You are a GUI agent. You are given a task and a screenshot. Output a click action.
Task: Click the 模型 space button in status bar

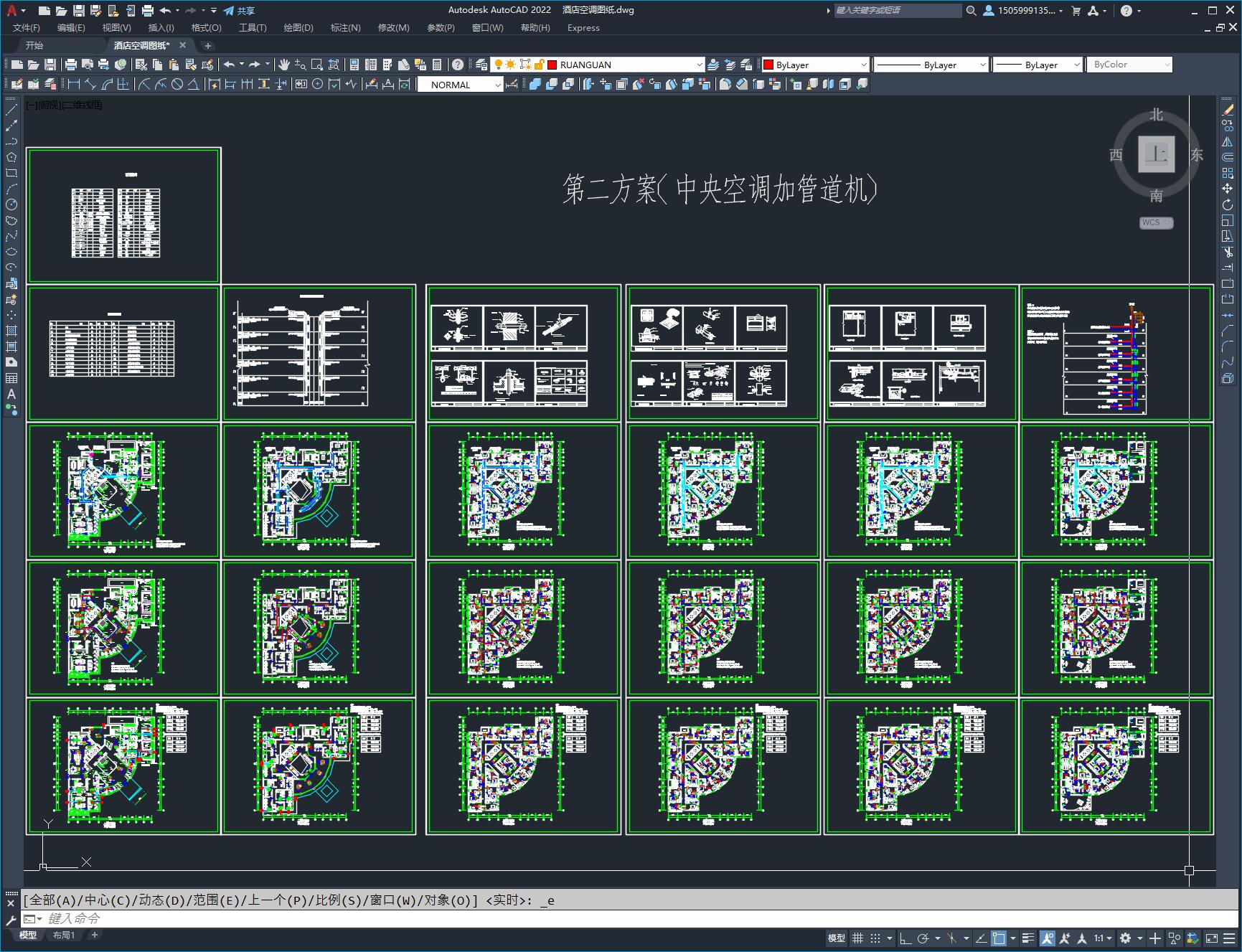click(x=837, y=938)
